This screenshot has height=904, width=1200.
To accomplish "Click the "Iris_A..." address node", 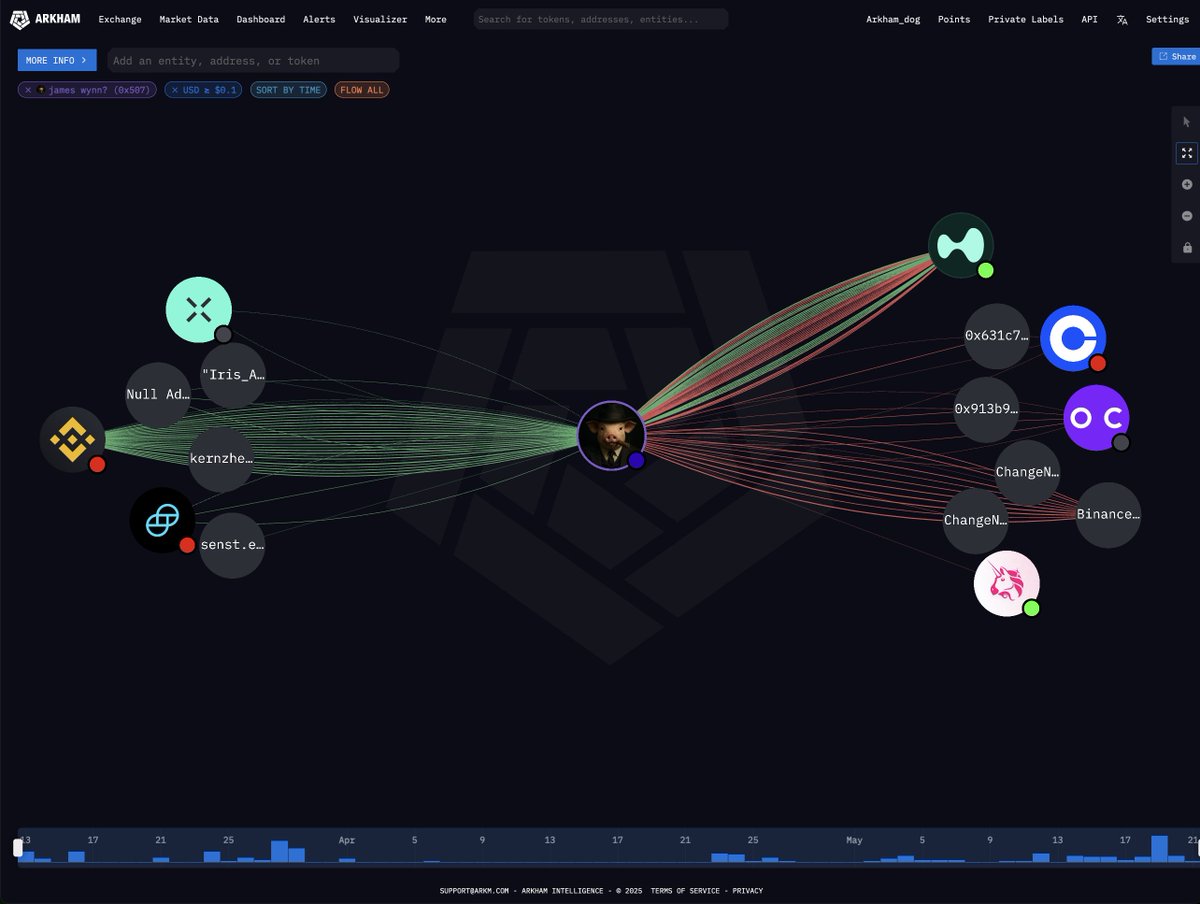I will [233, 375].
